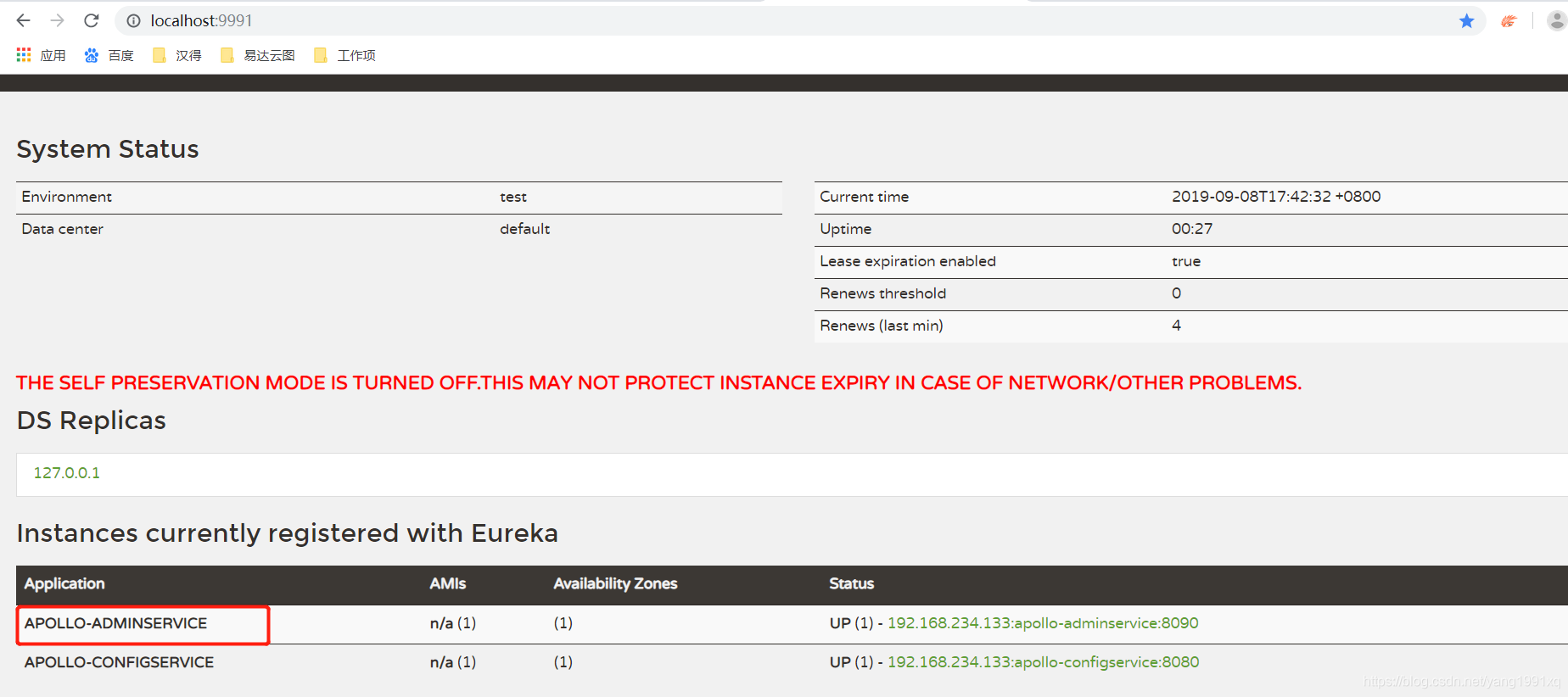Click the Renews threshold label
Viewport: 1568px width, 697px height.
pos(882,293)
